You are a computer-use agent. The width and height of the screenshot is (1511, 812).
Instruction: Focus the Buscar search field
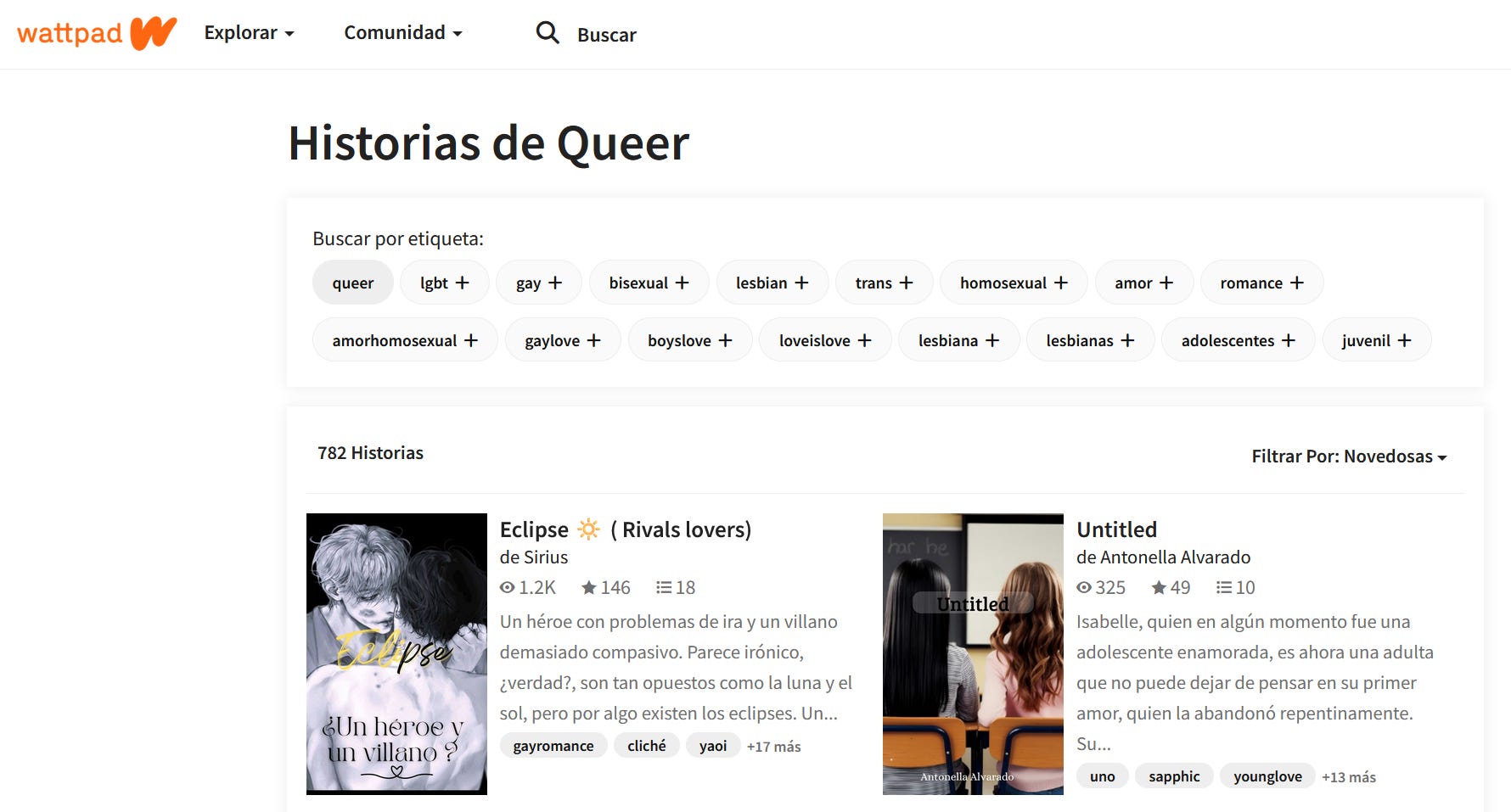click(606, 35)
